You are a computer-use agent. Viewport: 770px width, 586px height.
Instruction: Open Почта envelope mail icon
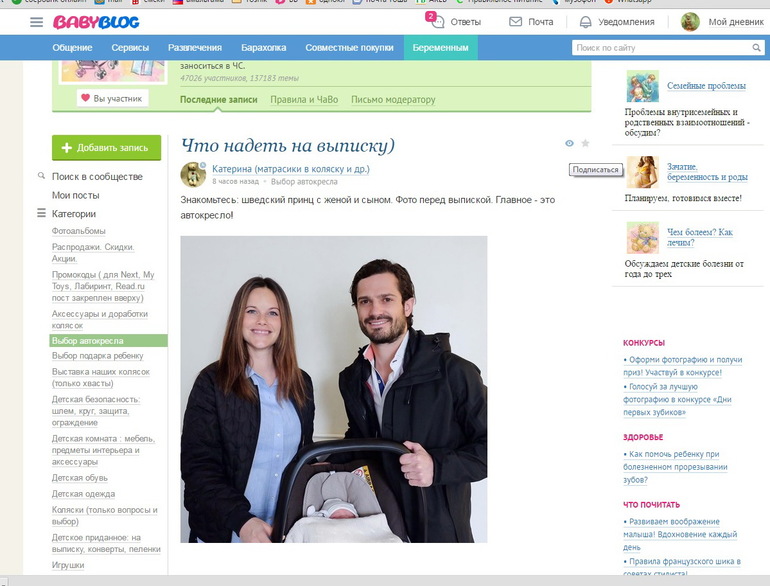[x=515, y=22]
